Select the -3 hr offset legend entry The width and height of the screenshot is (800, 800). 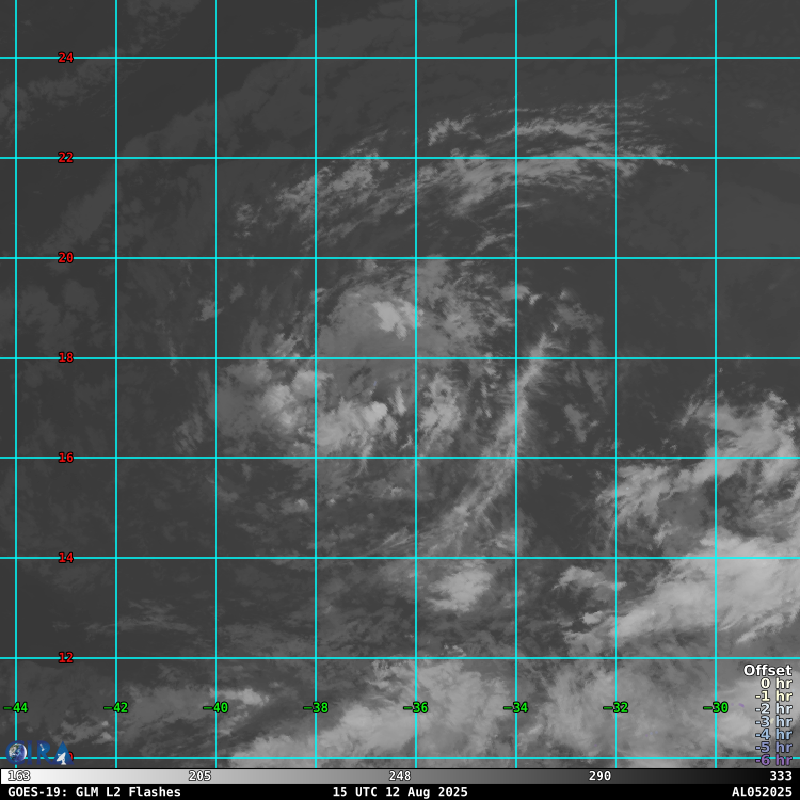click(x=773, y=721)
